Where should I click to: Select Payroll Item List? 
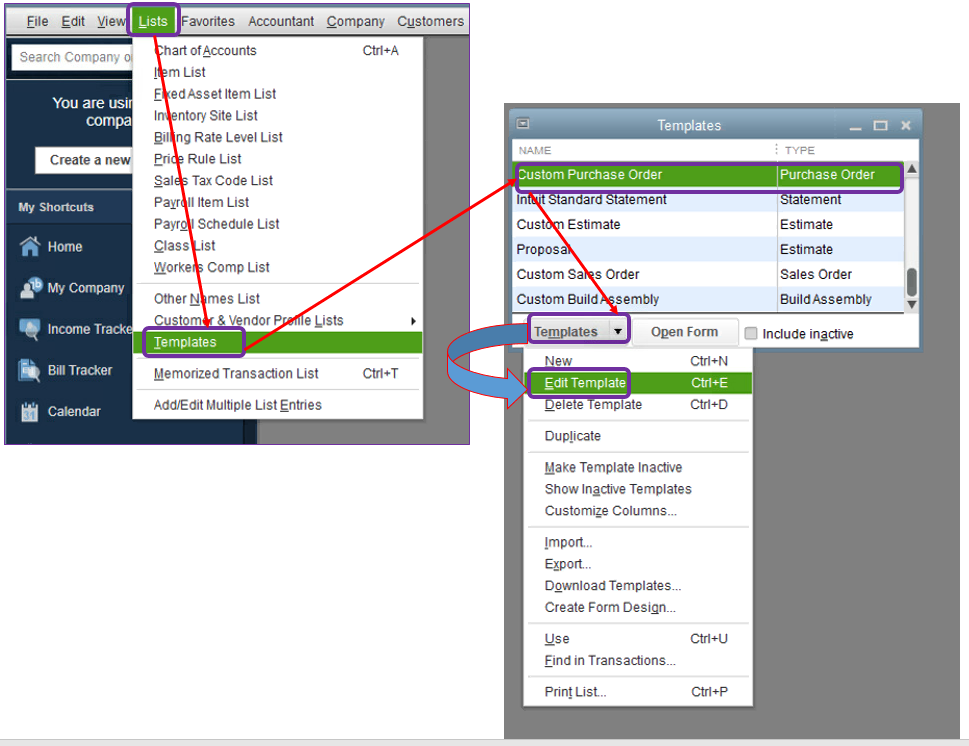click(x=278, y=202)
